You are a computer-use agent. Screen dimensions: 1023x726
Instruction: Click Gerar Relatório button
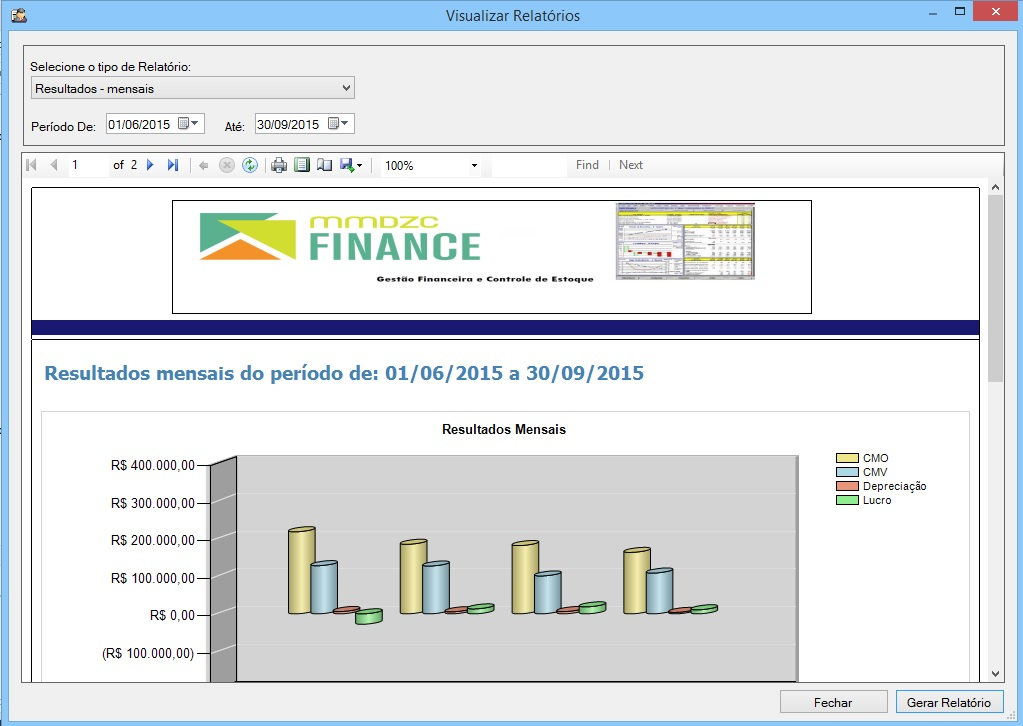tap(949, 703)
